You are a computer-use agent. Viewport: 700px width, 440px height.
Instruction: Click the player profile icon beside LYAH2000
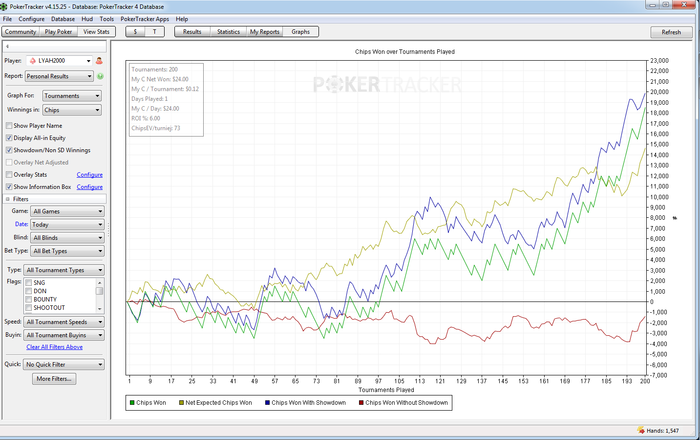coord(100,61)
